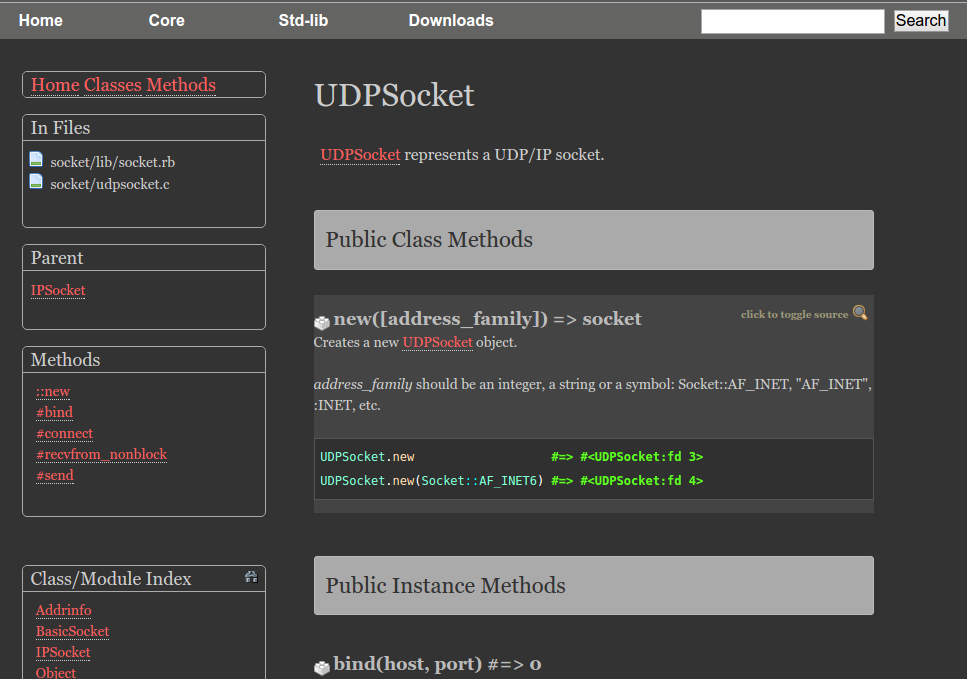Follow the Methods link in sidebar header

pos(181,84)
